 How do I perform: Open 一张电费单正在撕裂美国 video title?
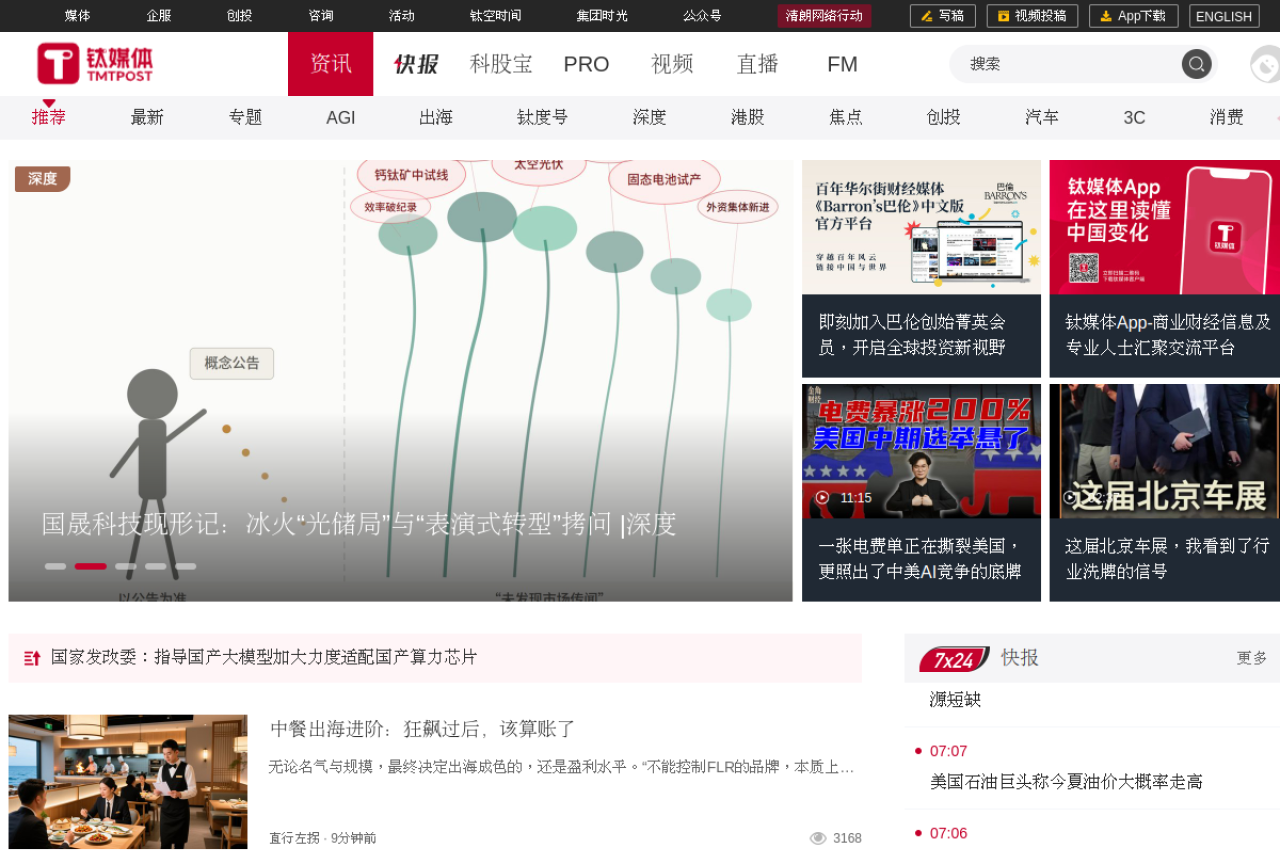click(920, 559)
